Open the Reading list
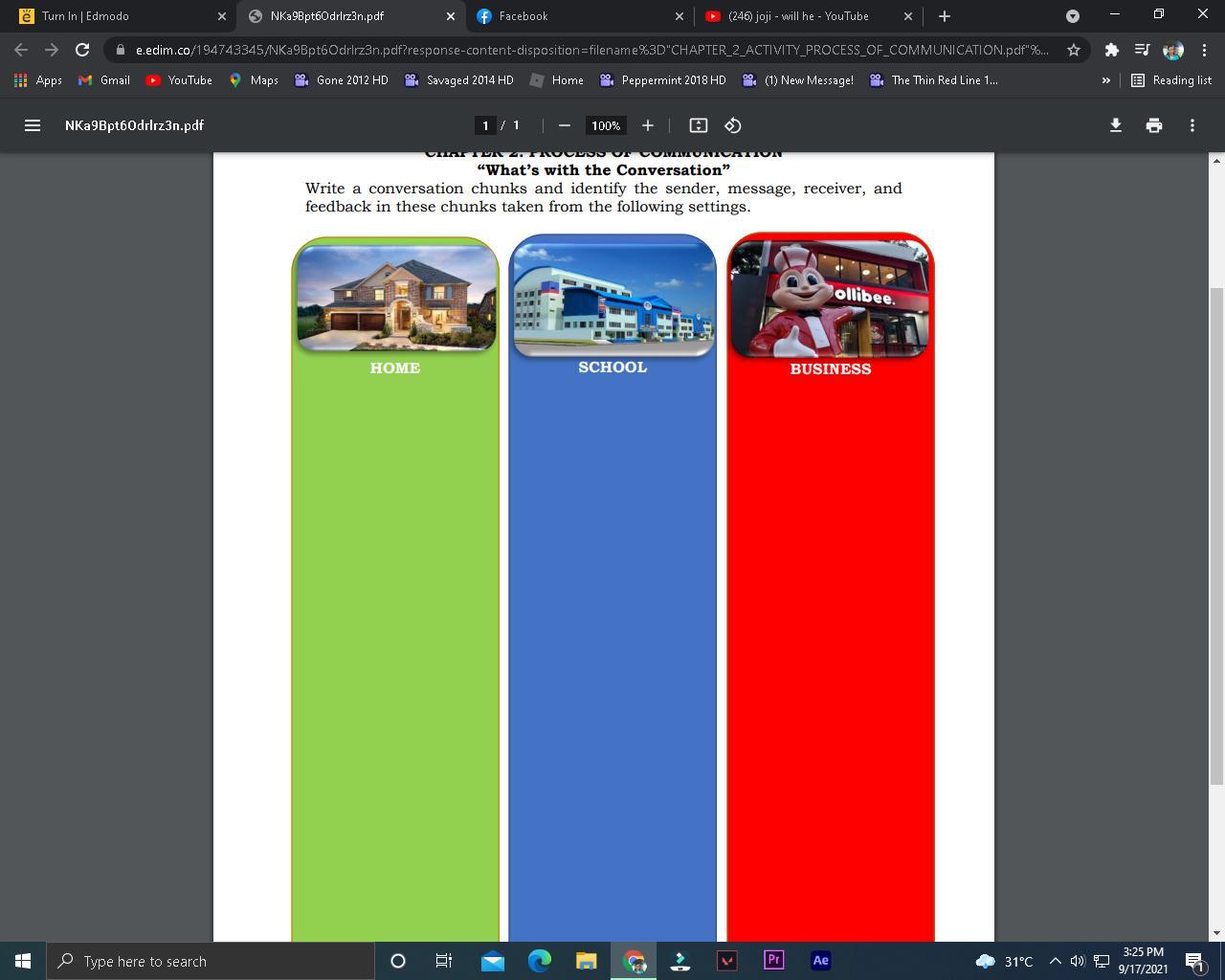This screenshot has width=1225, height=980. [1171, 80]
